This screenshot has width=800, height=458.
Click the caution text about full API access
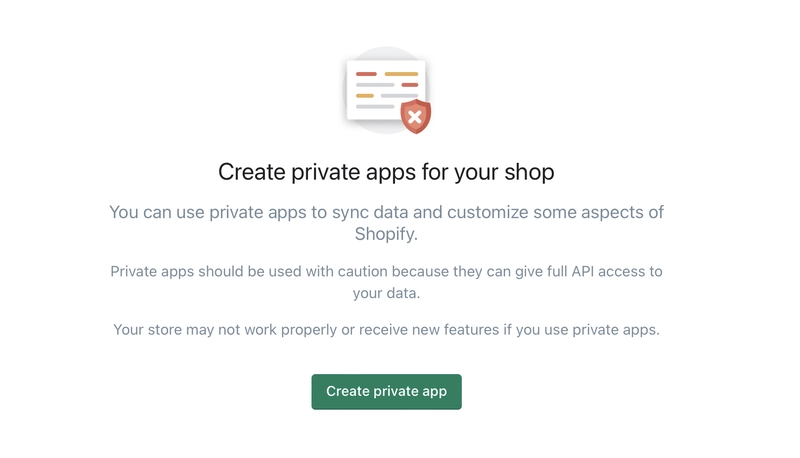coord(386,282)
